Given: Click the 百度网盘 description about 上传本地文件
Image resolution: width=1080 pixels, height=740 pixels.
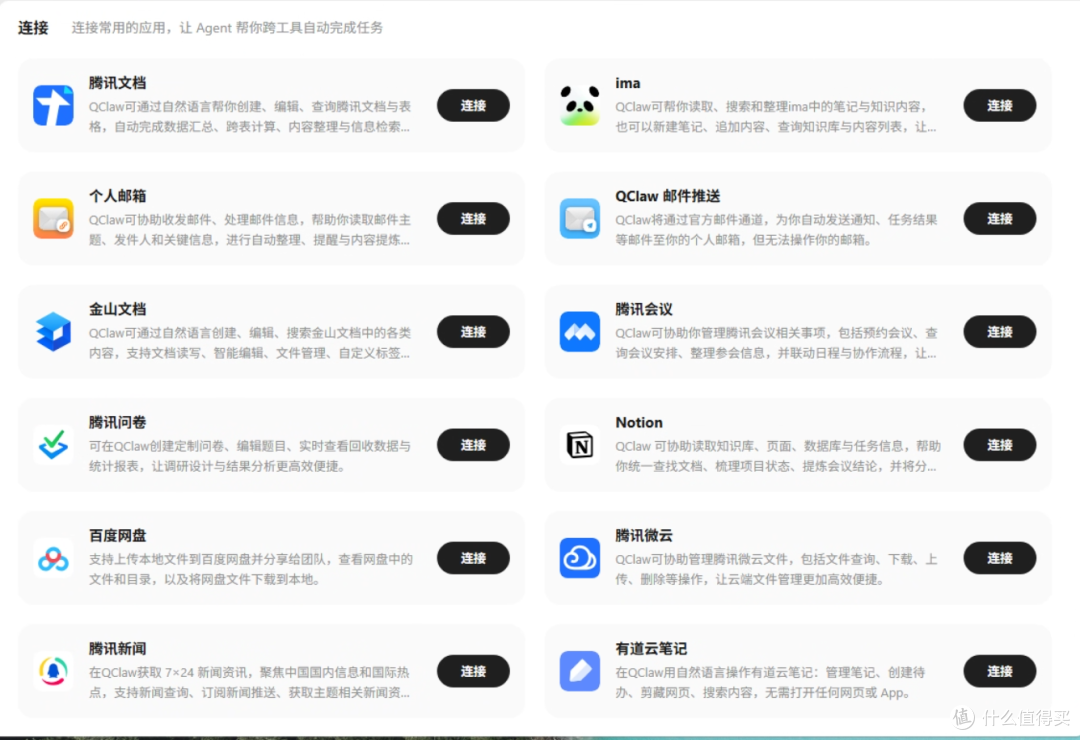Looking at the screenshot, I should (251, 569).
